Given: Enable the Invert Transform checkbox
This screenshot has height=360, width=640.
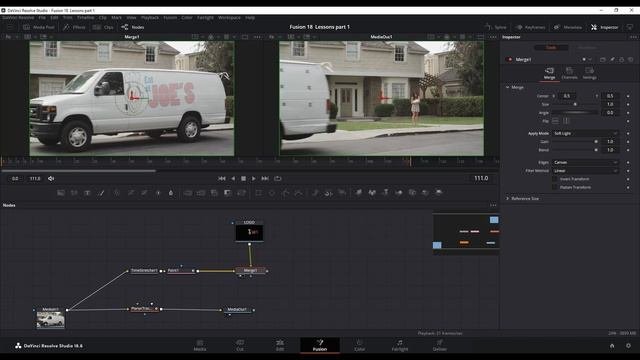Looking at the screenshot, I should click(555, 179).
